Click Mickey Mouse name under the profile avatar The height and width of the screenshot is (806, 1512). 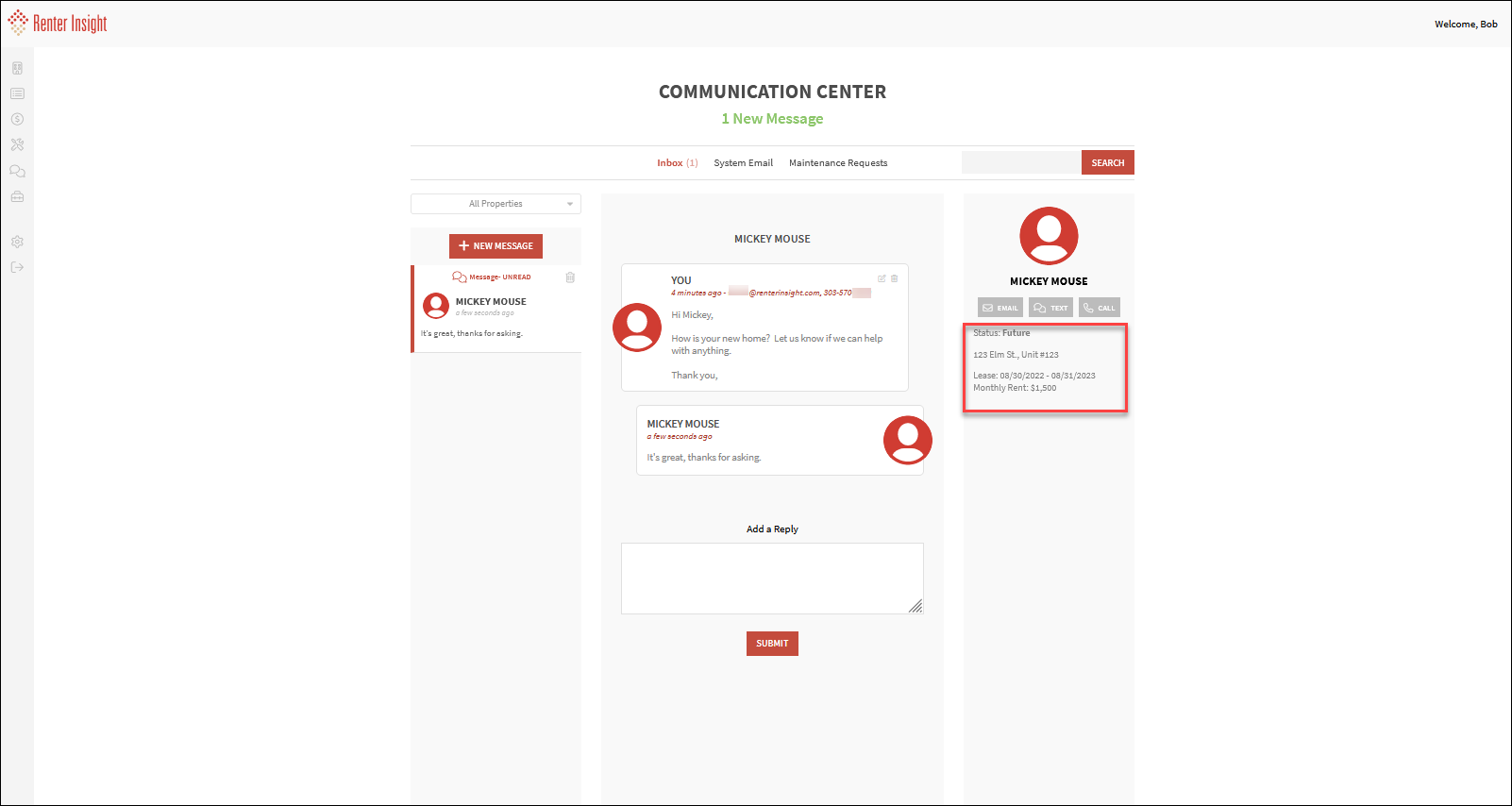coord(1049,281)
